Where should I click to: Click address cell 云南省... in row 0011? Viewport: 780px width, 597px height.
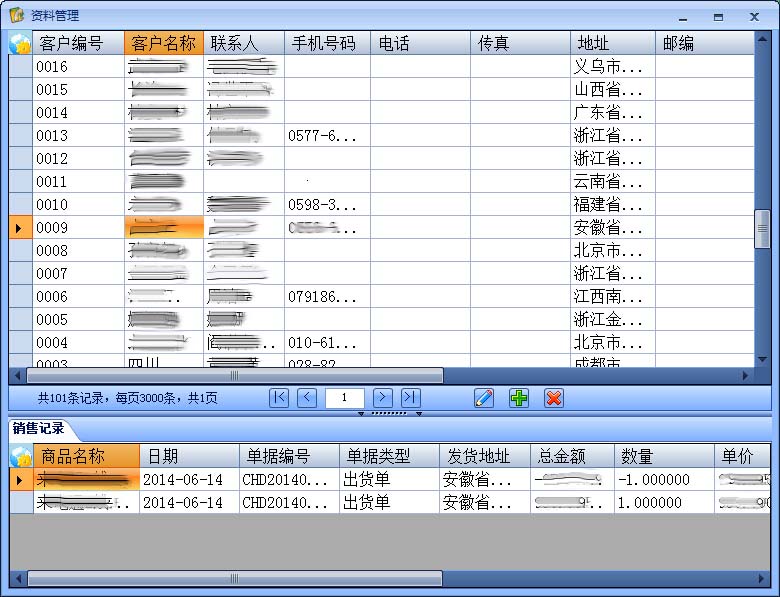pos(613,182)
